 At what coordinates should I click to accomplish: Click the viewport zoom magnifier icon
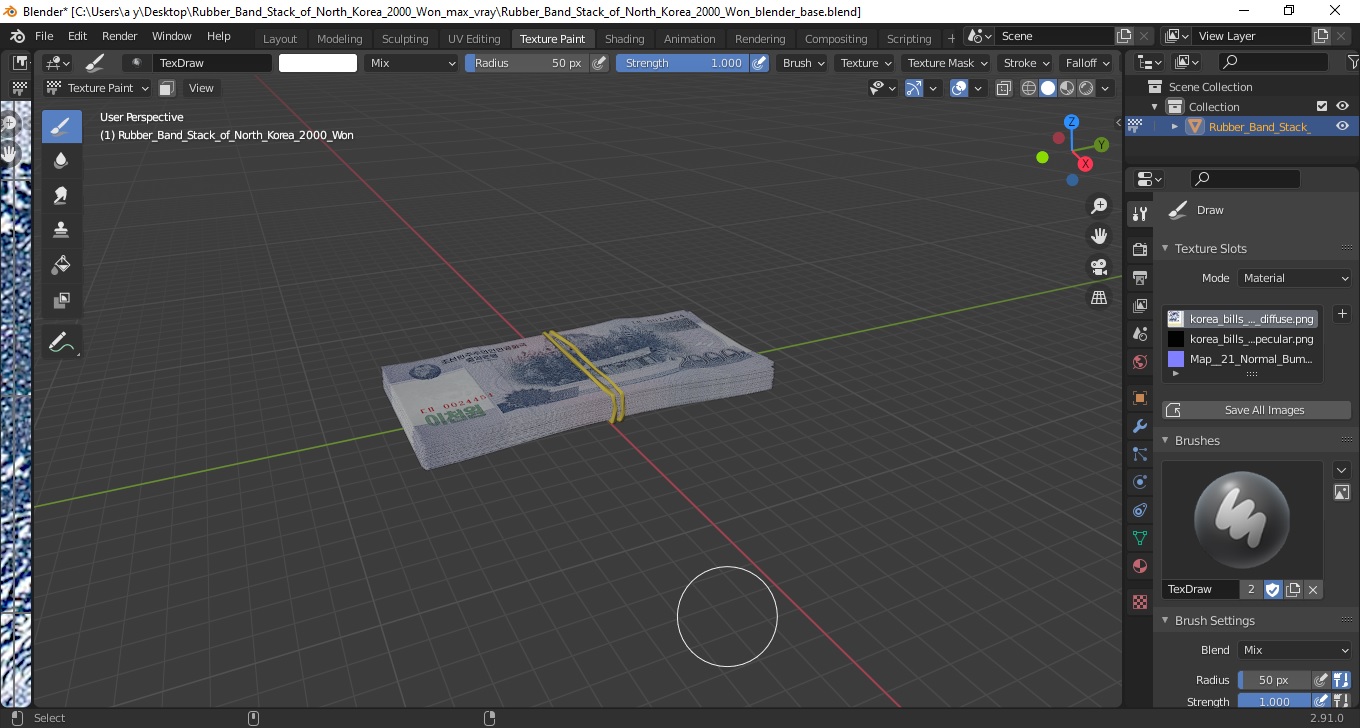1099,206
